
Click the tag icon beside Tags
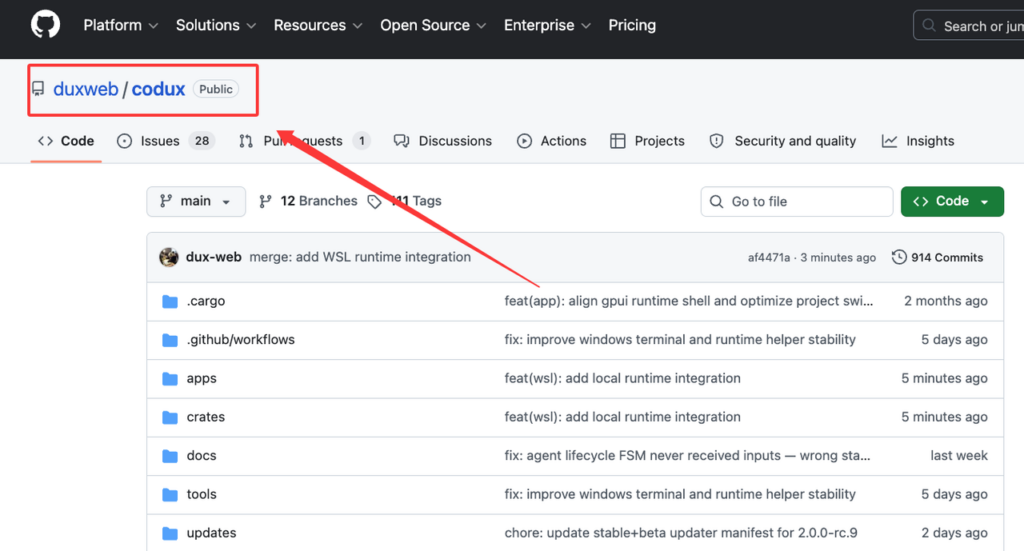click(374, 202)
